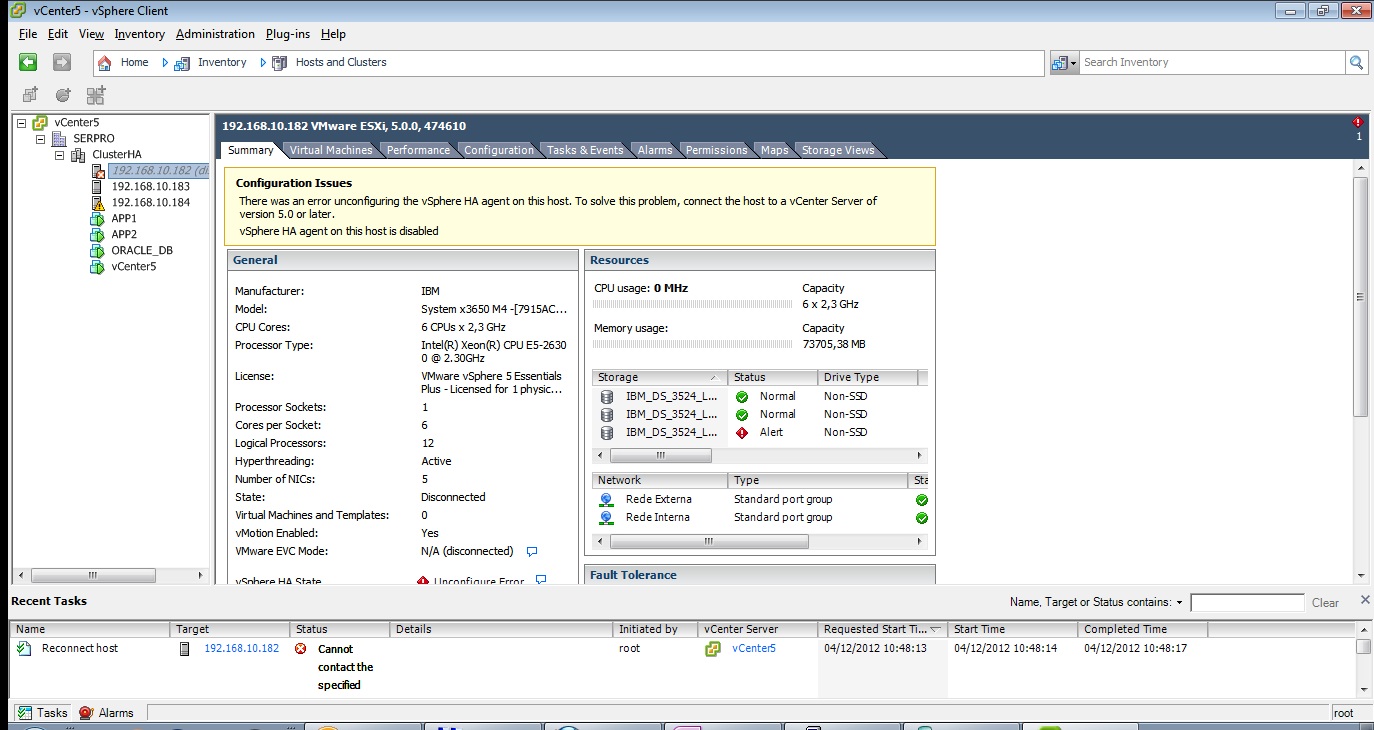Focus the Recent Tasks filter field
Viewport: 1374px width, 730px height.
[1247, 602]
